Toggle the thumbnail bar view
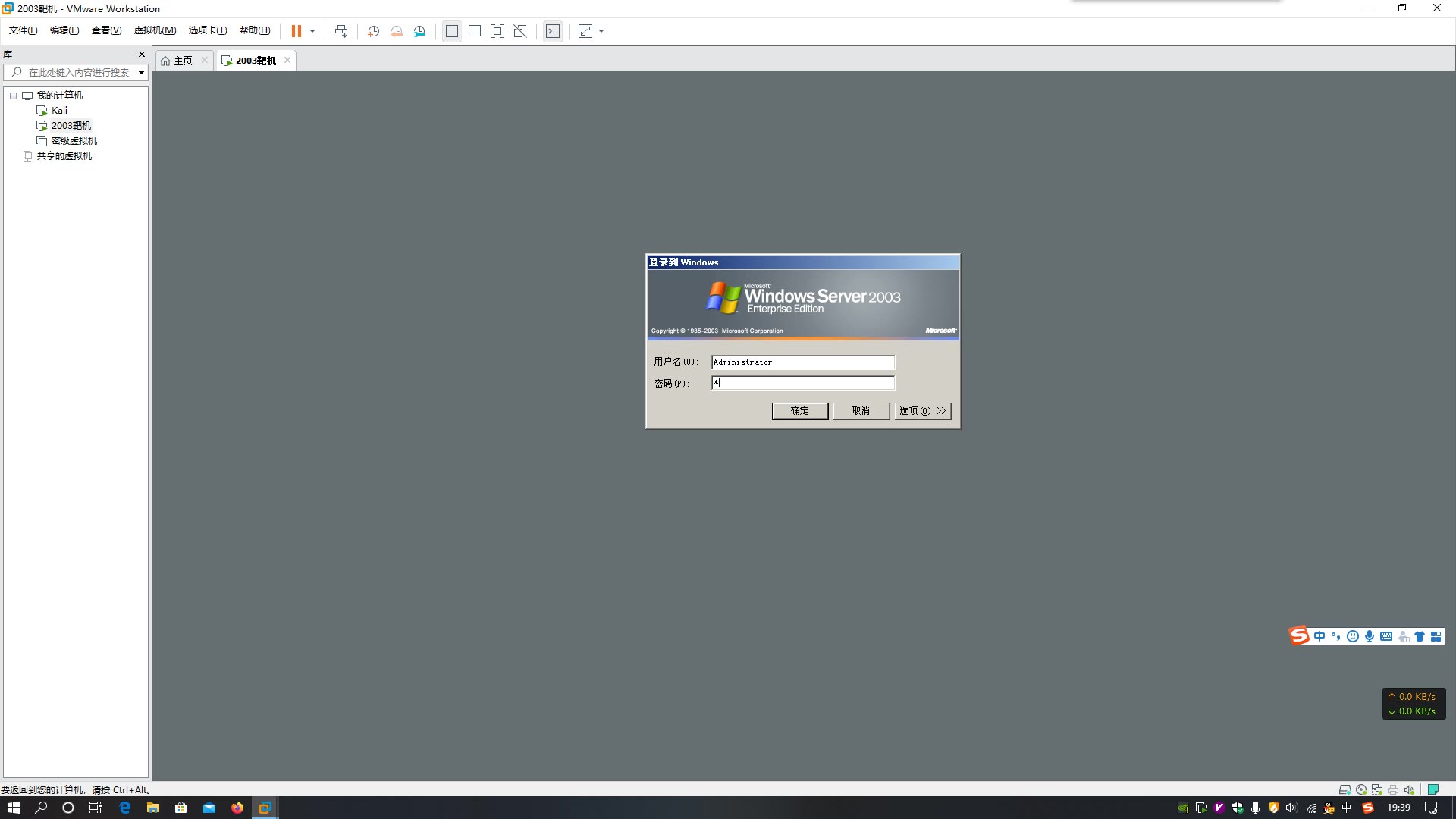This screenshot has height=819, width=1456. [x=475, y=31]
